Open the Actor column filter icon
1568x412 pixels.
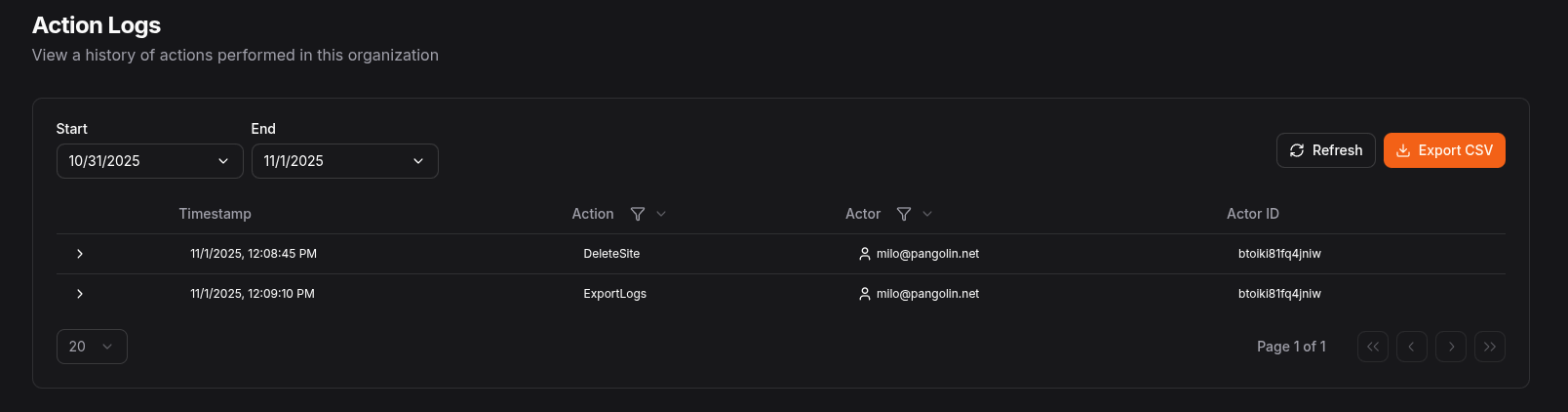904,214
